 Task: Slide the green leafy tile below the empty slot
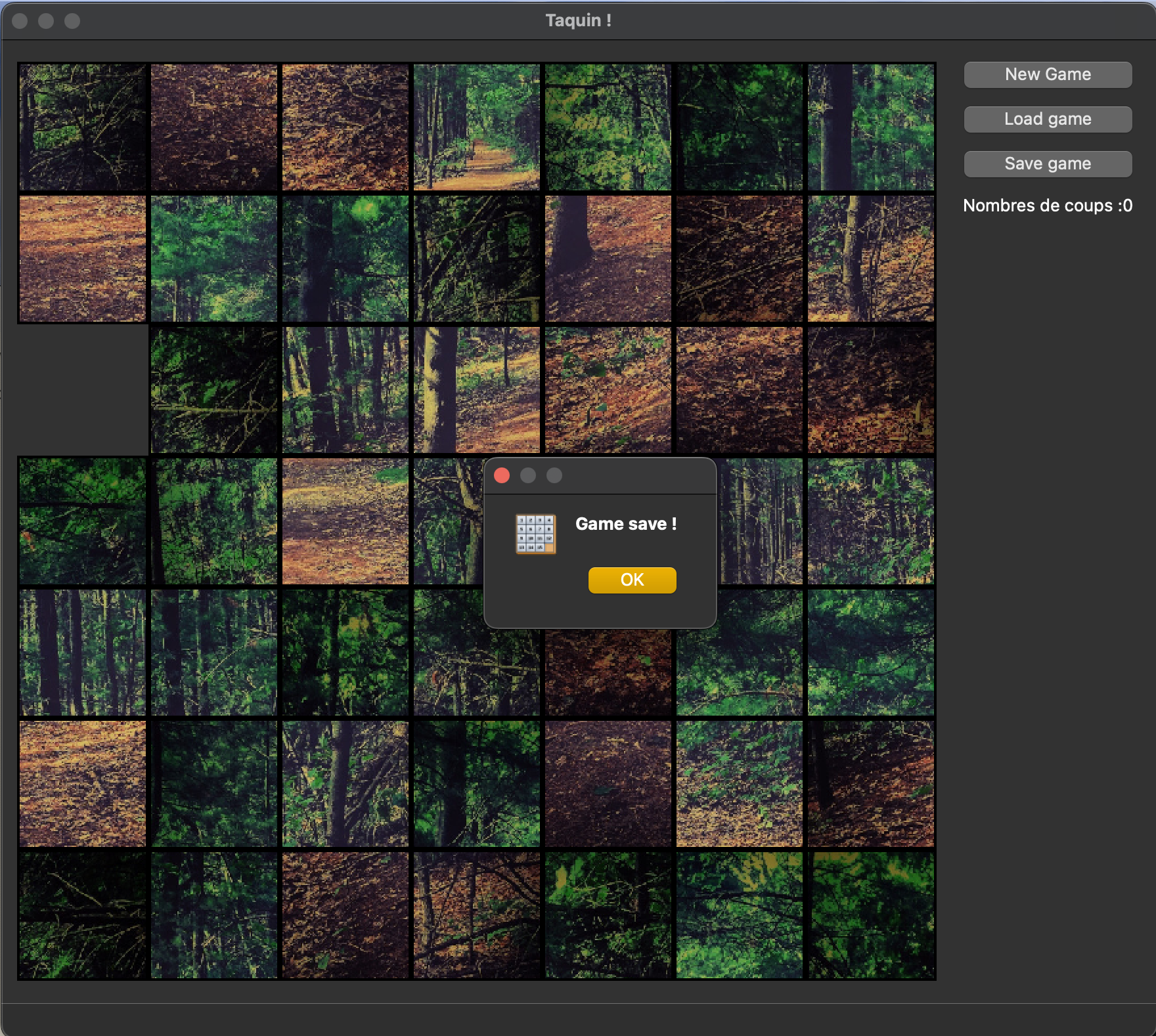(x=83, y=521)
